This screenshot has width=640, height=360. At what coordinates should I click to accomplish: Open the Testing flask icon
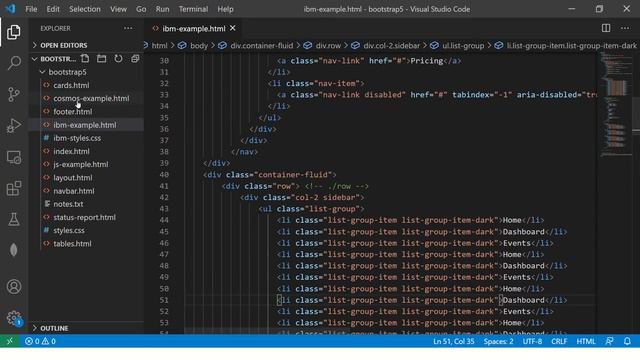(13, 219)
